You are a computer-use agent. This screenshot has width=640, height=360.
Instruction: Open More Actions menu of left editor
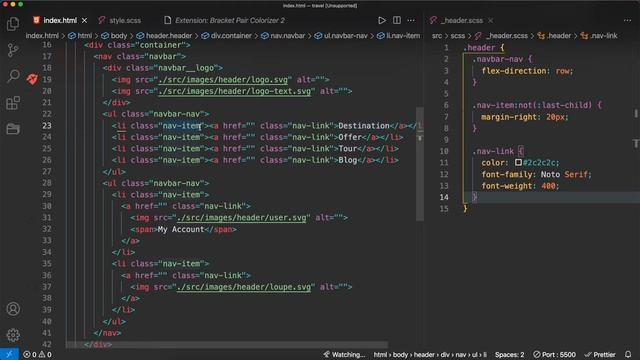tap(411, 20)
